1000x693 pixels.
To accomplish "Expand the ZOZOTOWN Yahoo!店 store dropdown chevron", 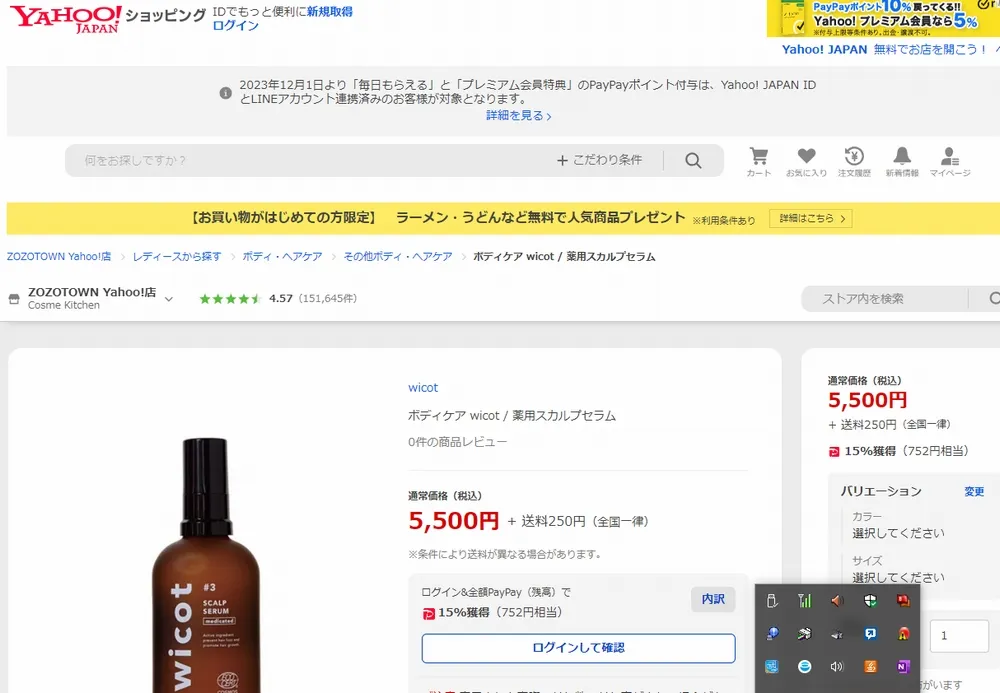I will (x=168, y=299).
